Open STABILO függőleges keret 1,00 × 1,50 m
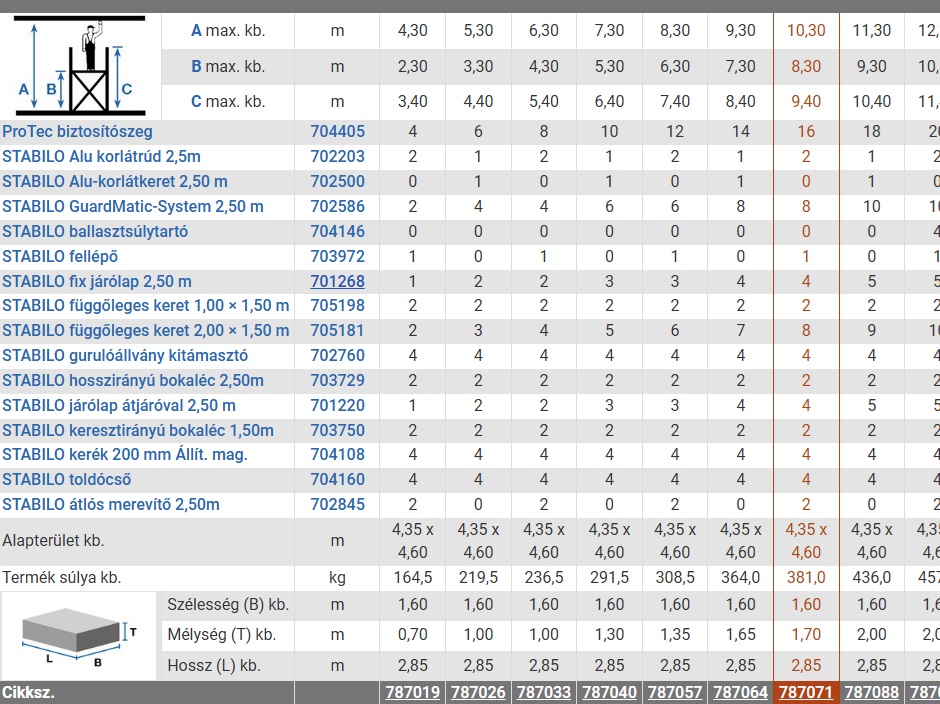Screen dimensions: 940x704 tap(146, 305)
